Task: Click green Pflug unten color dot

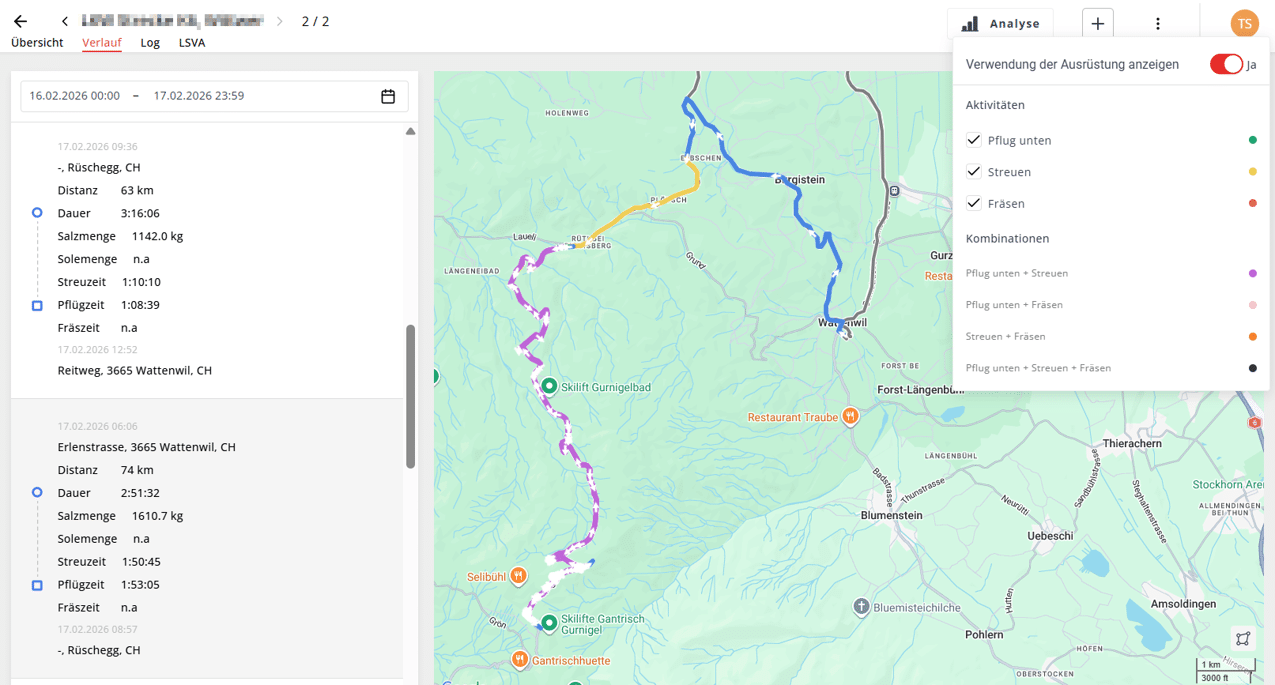Action: click(x=1252, y=141)
